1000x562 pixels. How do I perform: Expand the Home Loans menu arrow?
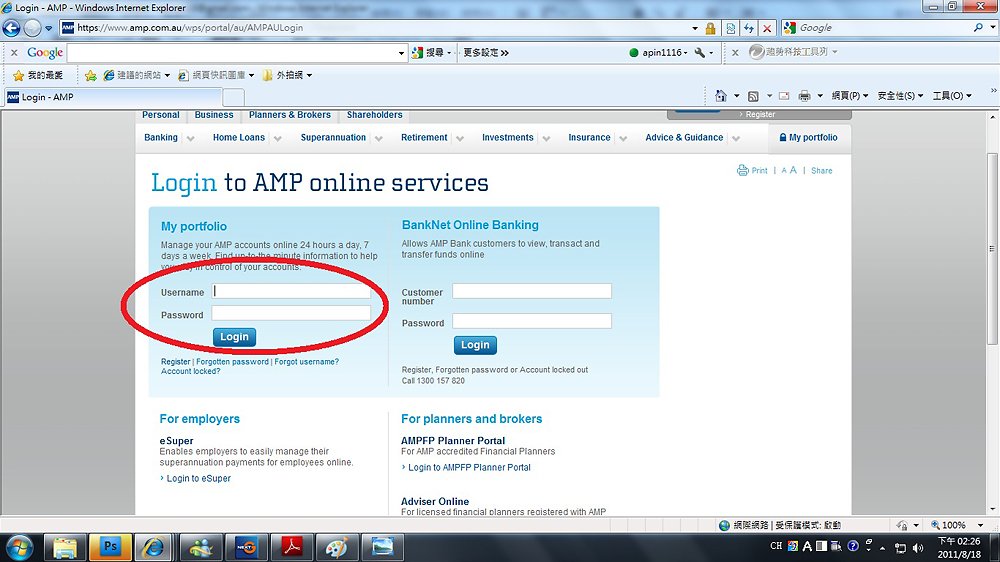click(277, 138)
